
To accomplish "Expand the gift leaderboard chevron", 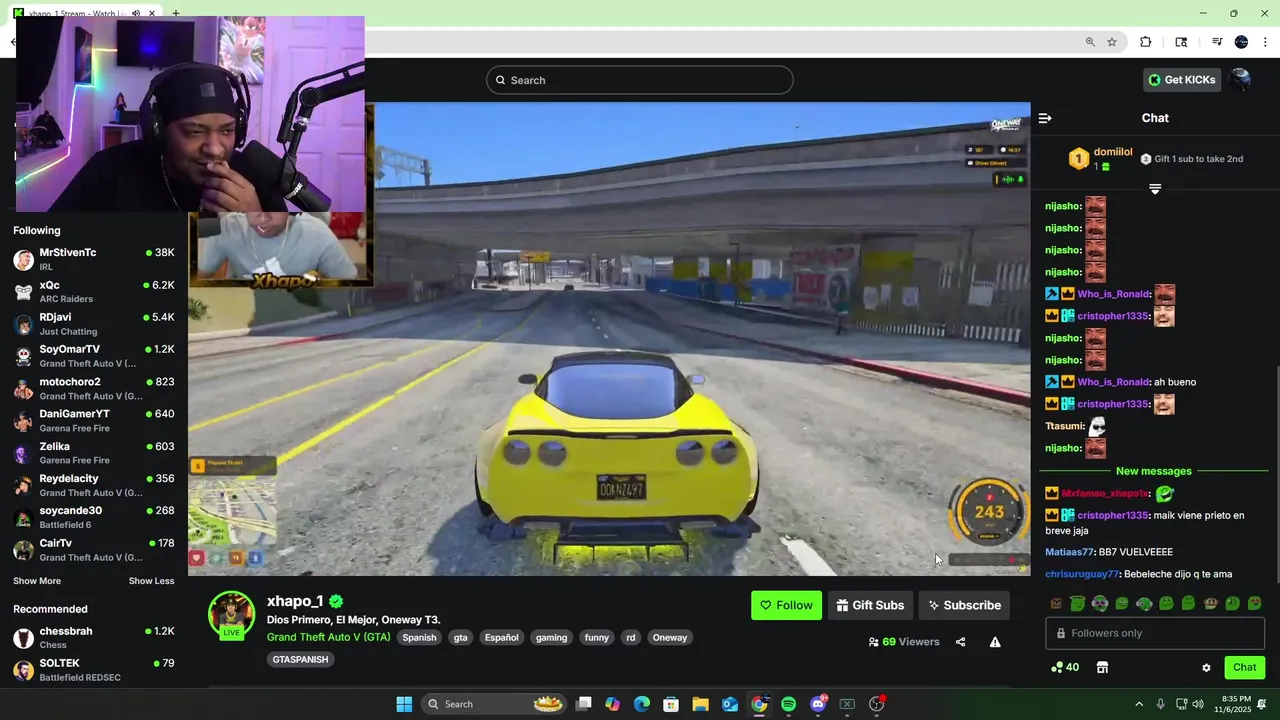I will click(x=1155, y=189).
